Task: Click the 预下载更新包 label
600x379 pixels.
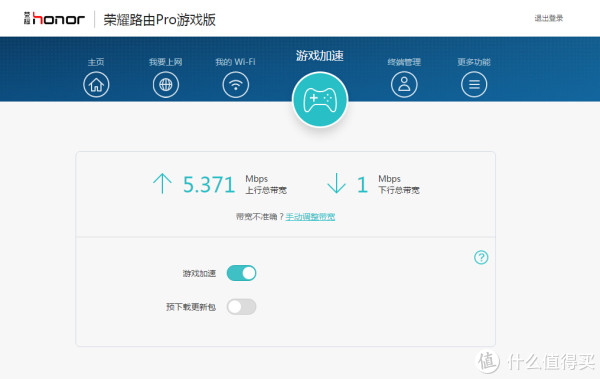Action: click(x=191, y=307)
